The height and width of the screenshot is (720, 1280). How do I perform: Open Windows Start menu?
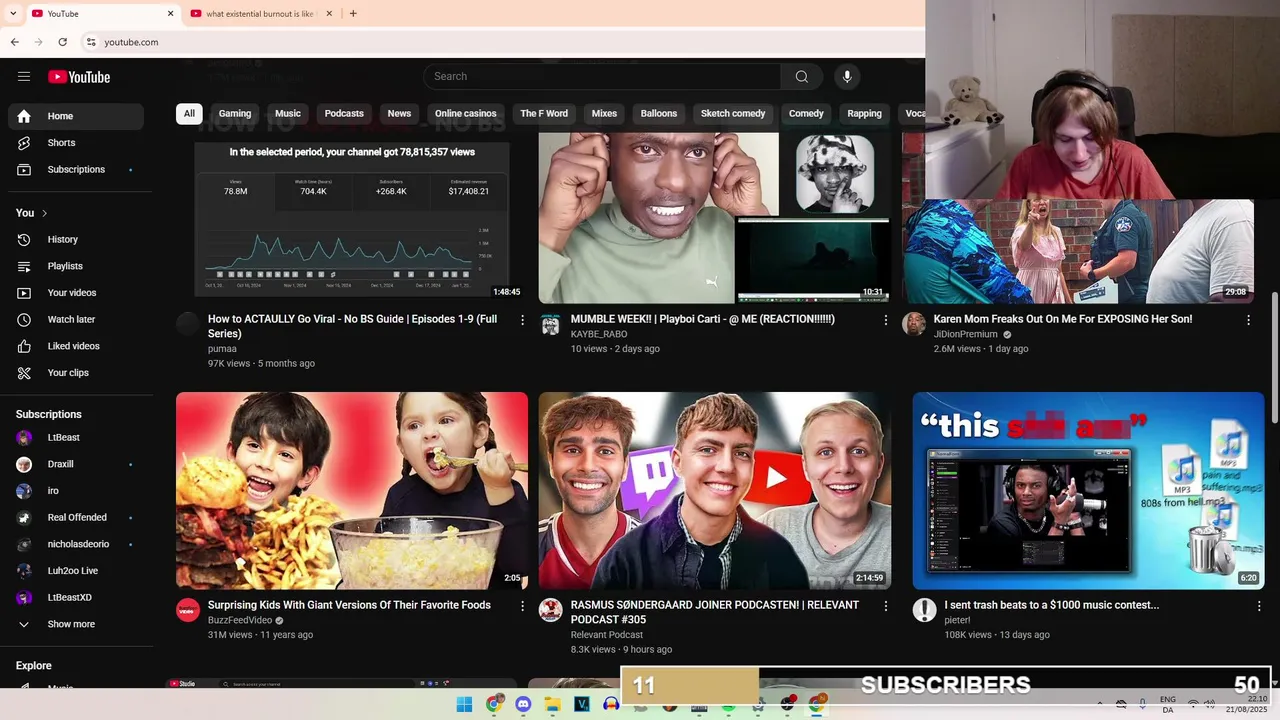(464, 705)
